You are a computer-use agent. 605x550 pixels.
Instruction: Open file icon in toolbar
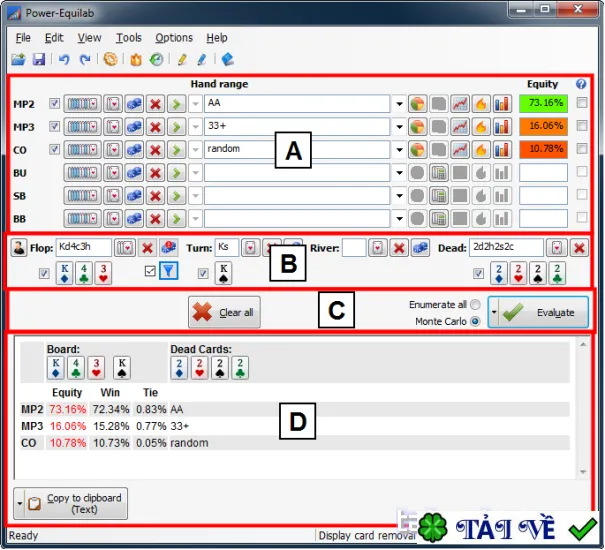[x=18, y=59]
